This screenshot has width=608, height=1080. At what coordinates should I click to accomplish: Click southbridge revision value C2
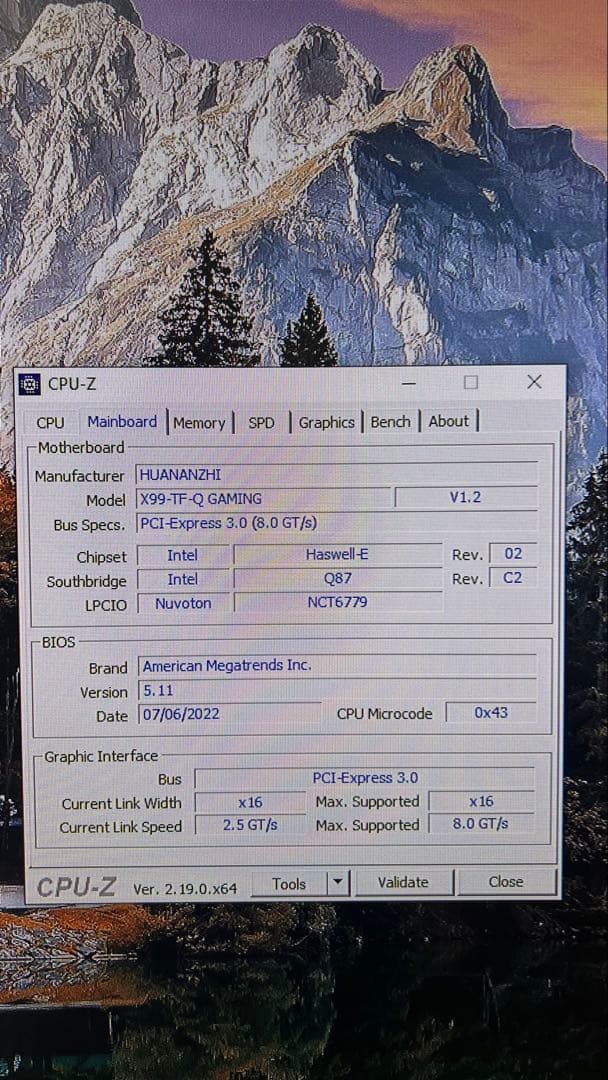point(513,578)
